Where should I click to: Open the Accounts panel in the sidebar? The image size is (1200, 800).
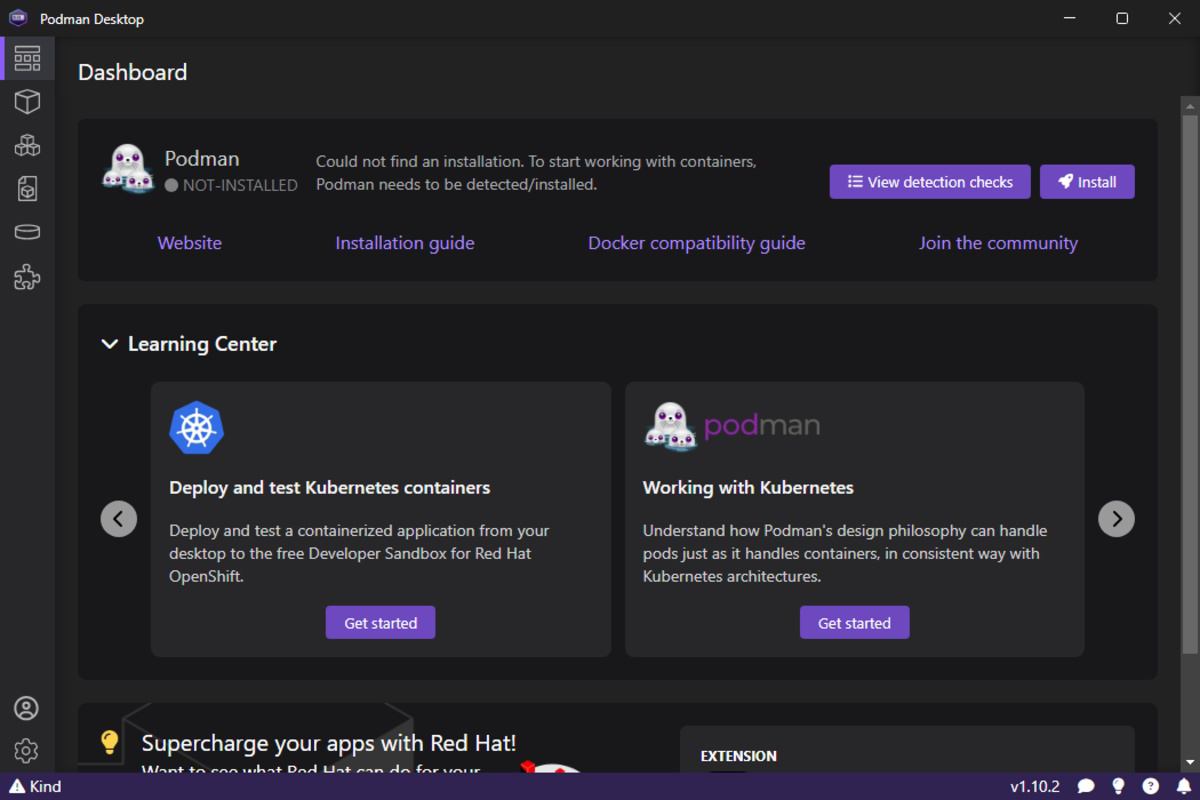[27, 708]
